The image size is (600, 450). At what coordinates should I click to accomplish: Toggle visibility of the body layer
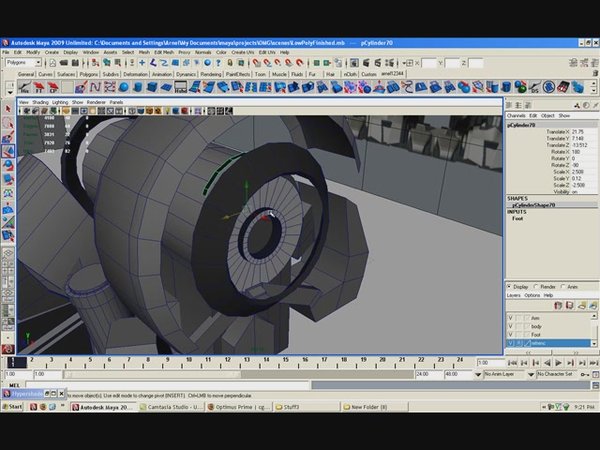click(x=510, y=326)
